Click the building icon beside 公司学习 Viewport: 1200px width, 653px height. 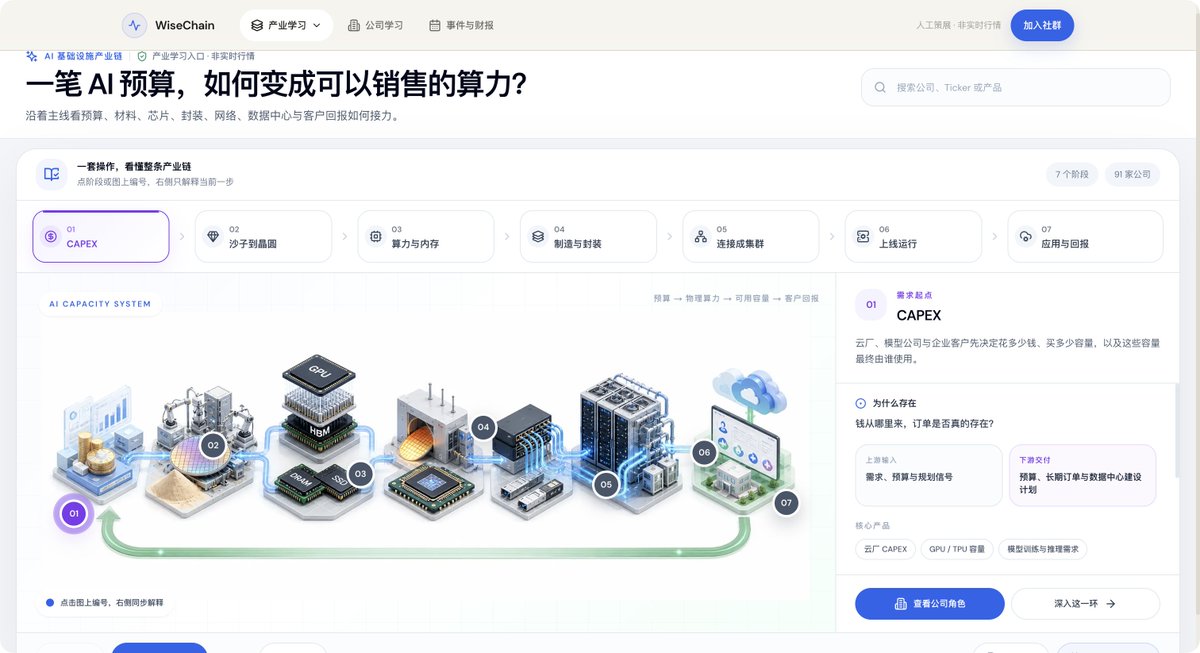point(354,26)
